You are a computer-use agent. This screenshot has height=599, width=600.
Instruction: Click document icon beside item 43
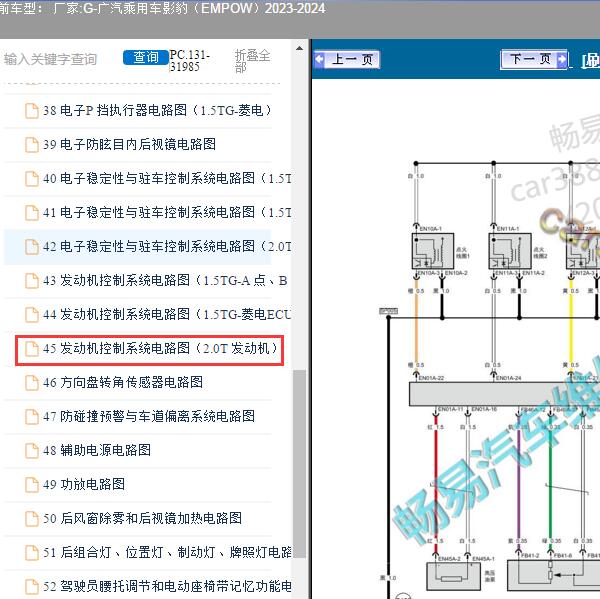click(x=32, y=281)
